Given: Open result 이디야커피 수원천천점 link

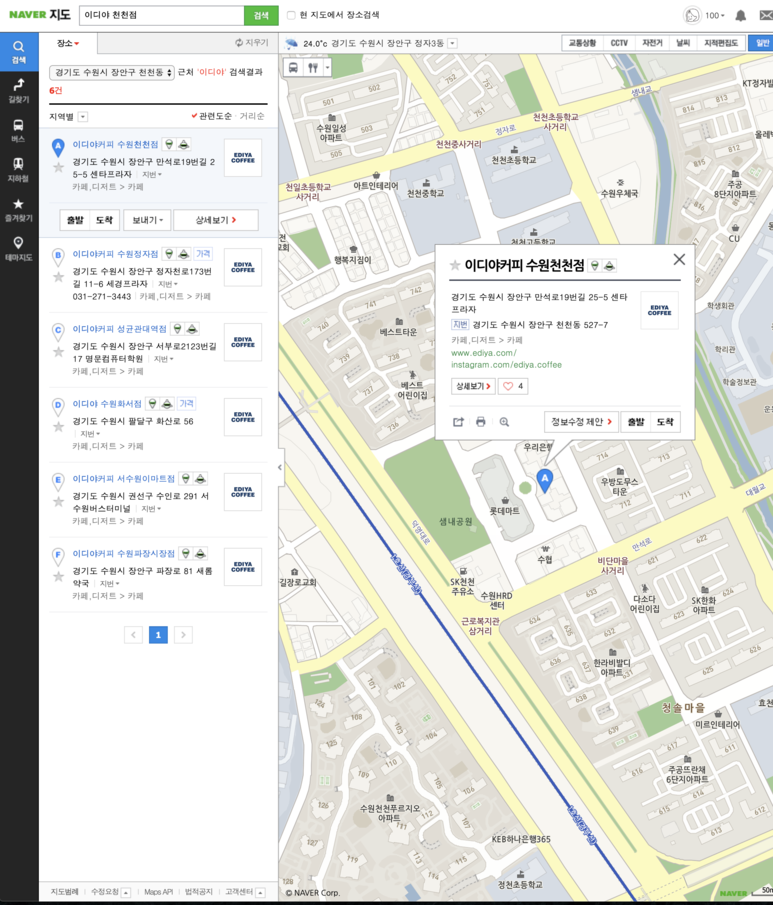Looking at the screenshot, I should (x=115, y=144).
